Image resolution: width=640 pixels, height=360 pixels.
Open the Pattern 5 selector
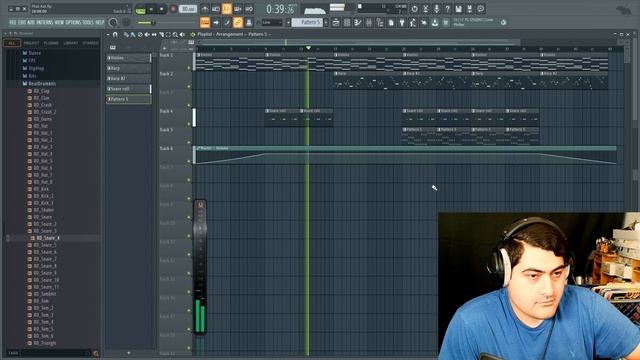click(x=307, y=22)
